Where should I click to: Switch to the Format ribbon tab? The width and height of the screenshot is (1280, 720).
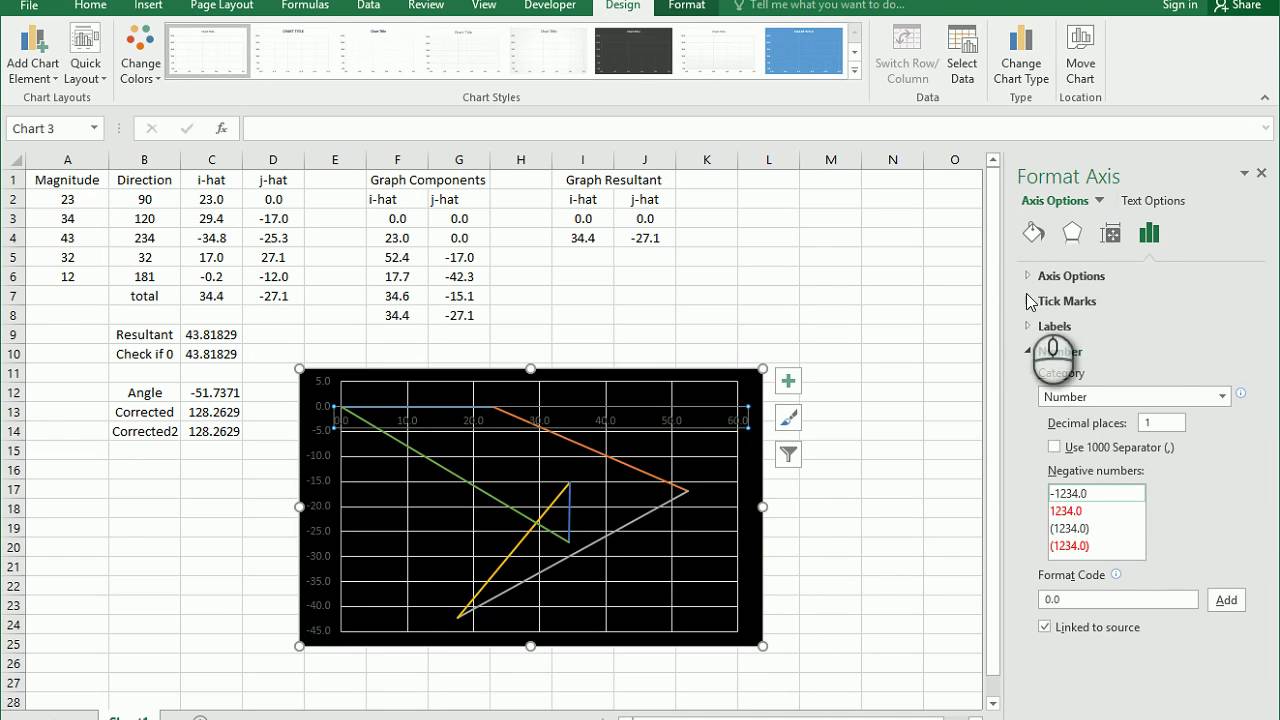(x=686, y=6)
